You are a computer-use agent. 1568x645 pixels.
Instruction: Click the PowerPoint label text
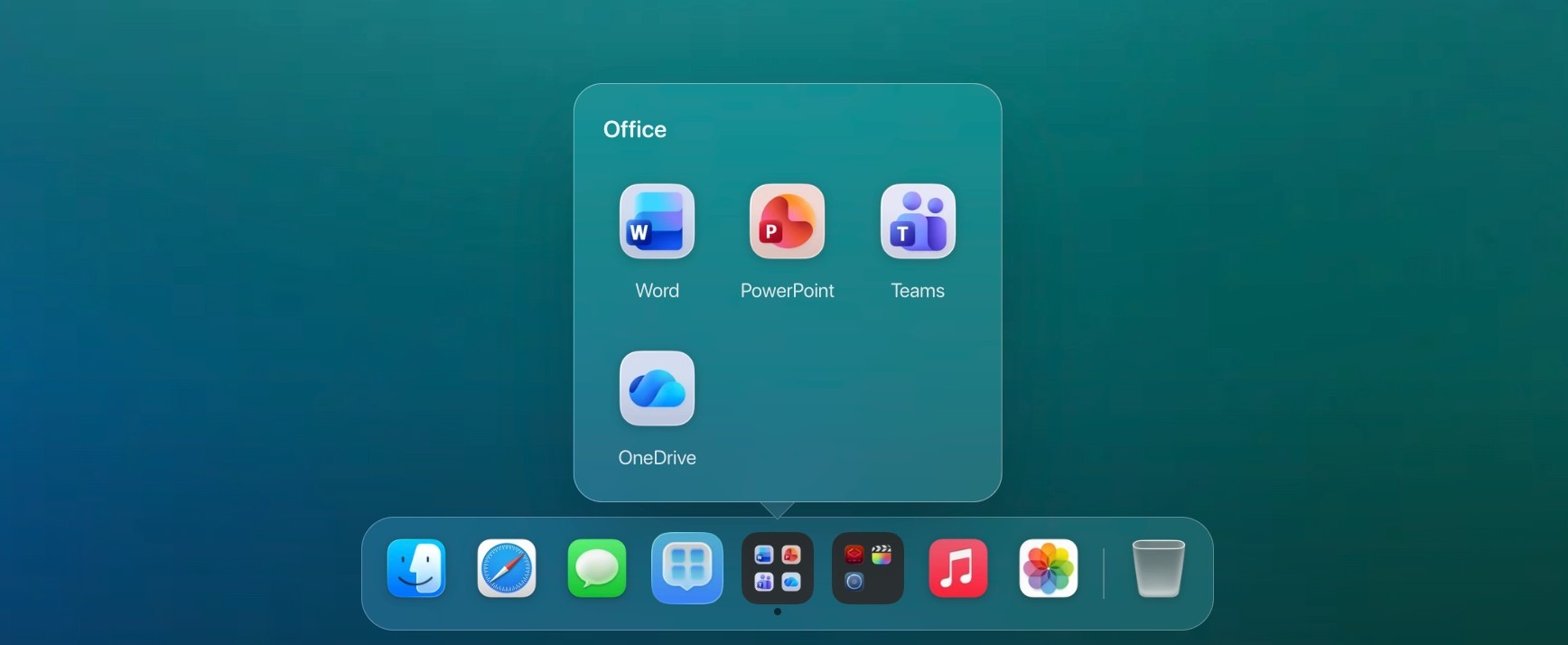coord(787,291)
